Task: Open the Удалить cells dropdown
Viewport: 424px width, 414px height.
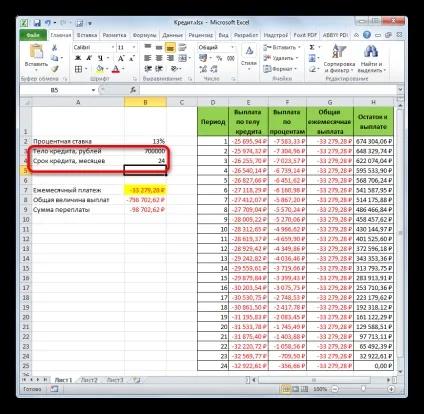Action: tap(280, 58)
